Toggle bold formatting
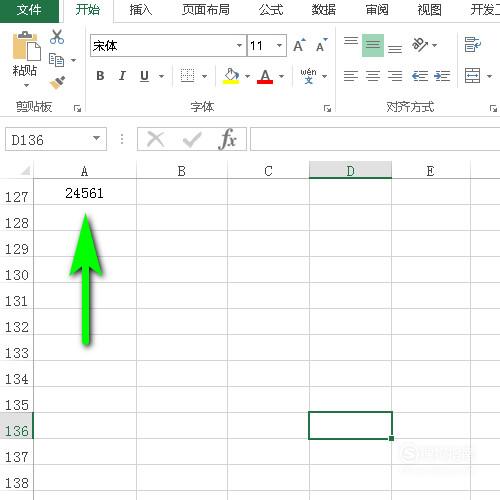500x500 pixels. coord(100,76)
